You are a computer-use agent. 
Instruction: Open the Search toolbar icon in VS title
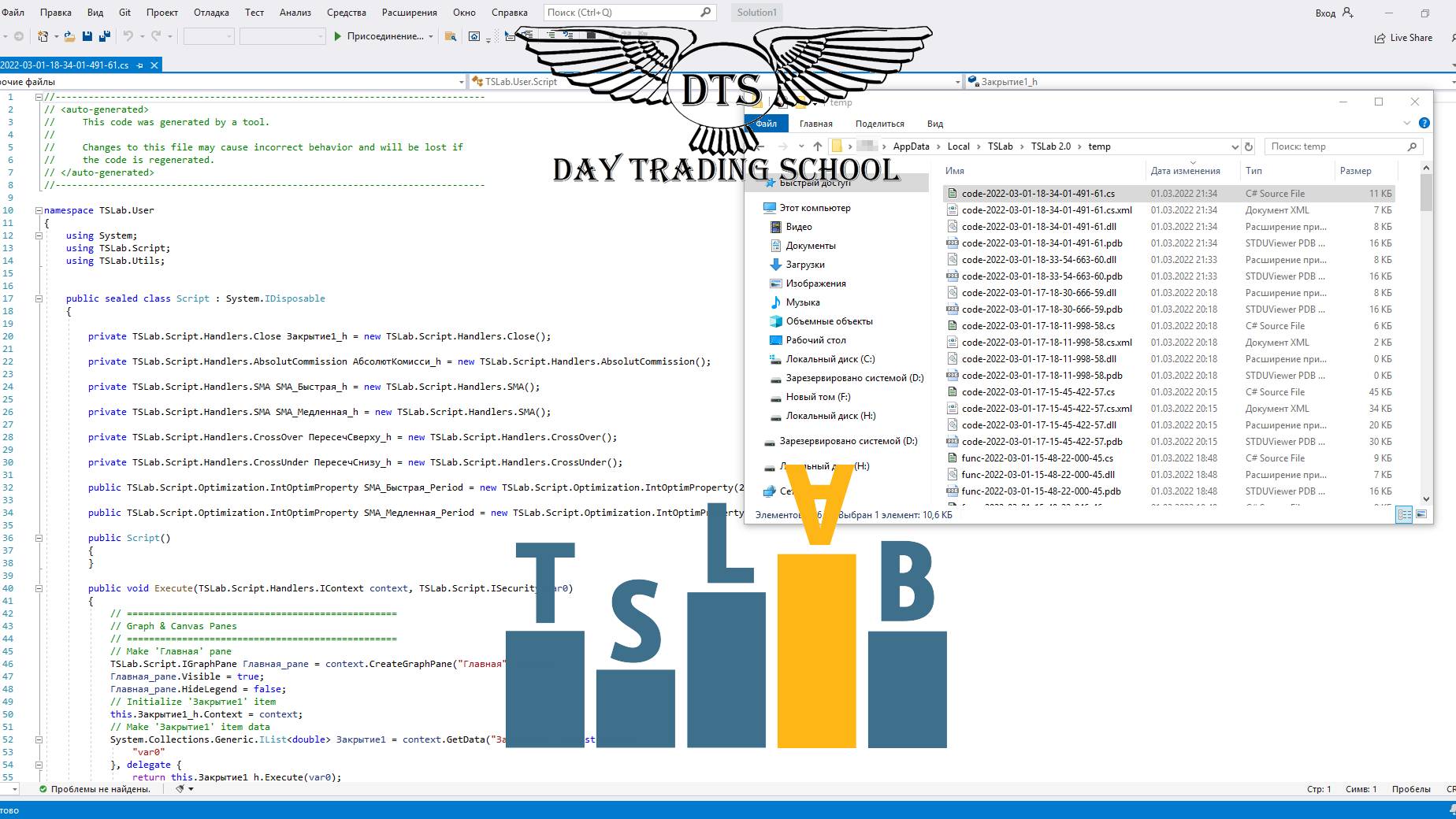(705, 13)
